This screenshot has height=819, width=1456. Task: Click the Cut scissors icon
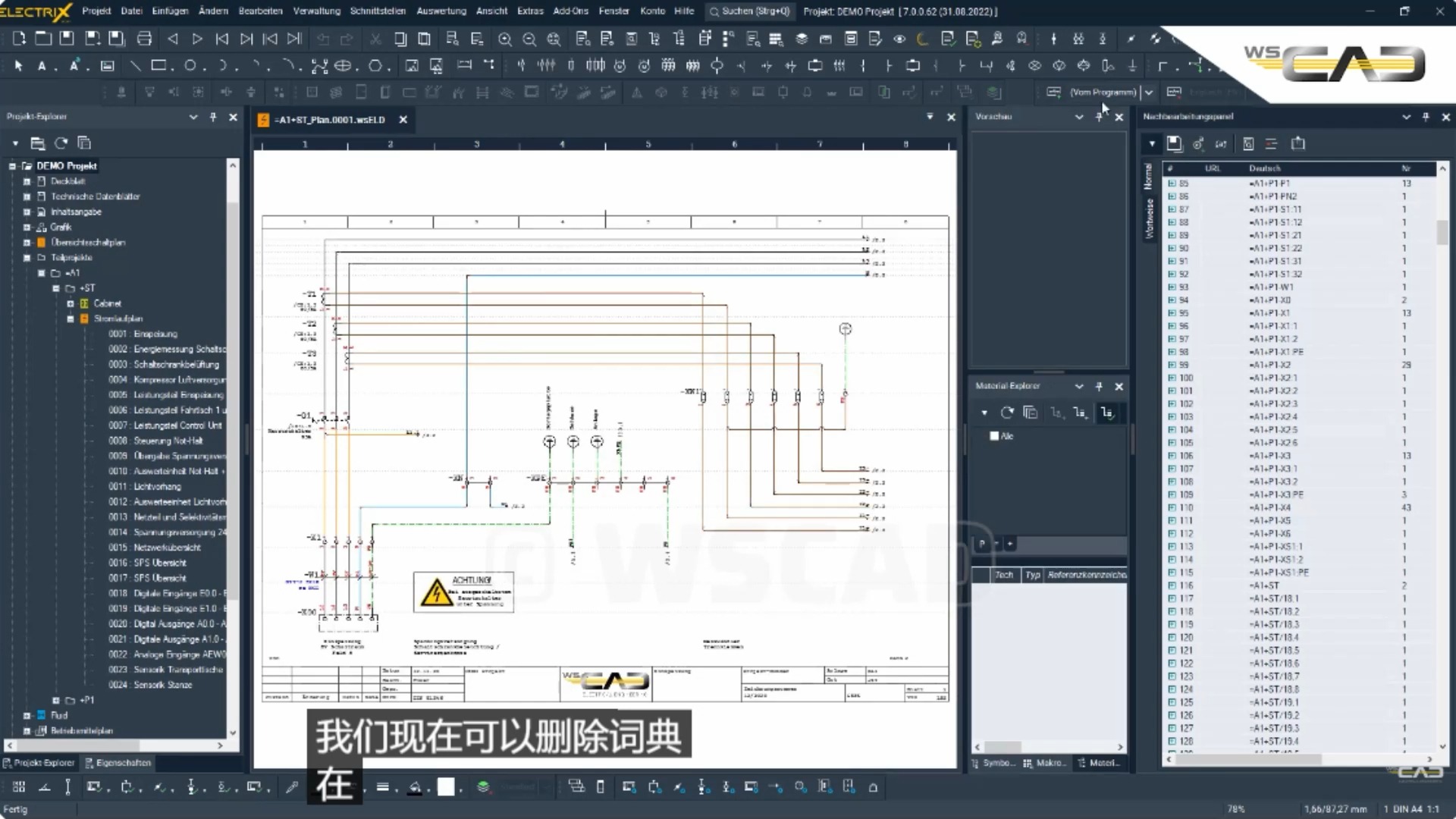(375, 39)
